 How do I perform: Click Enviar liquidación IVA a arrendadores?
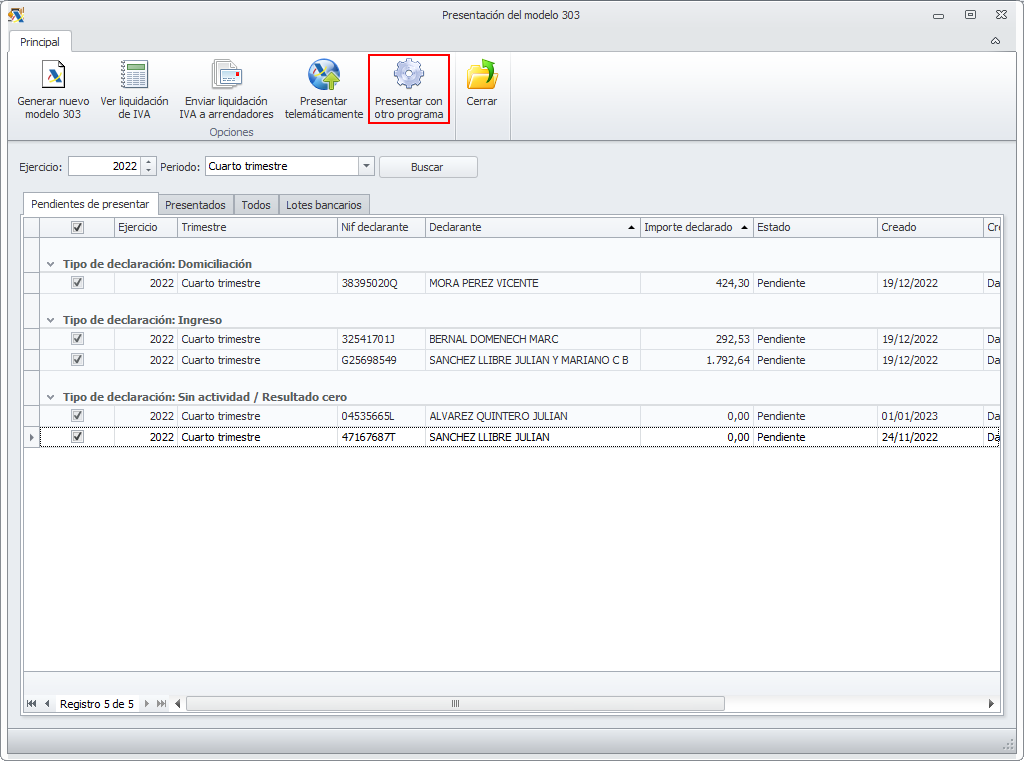pyautogui.click(x=226, y=76)
